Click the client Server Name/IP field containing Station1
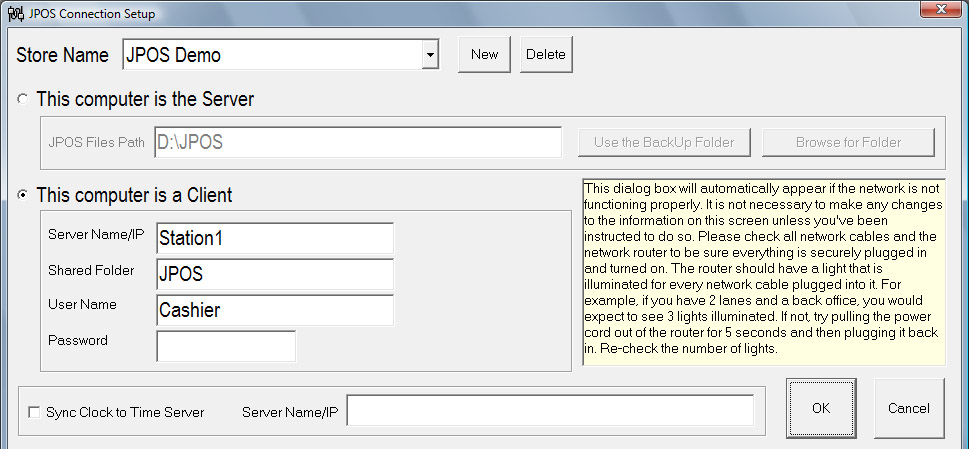The height and width of the screenshot is (449, 969). 275,238
